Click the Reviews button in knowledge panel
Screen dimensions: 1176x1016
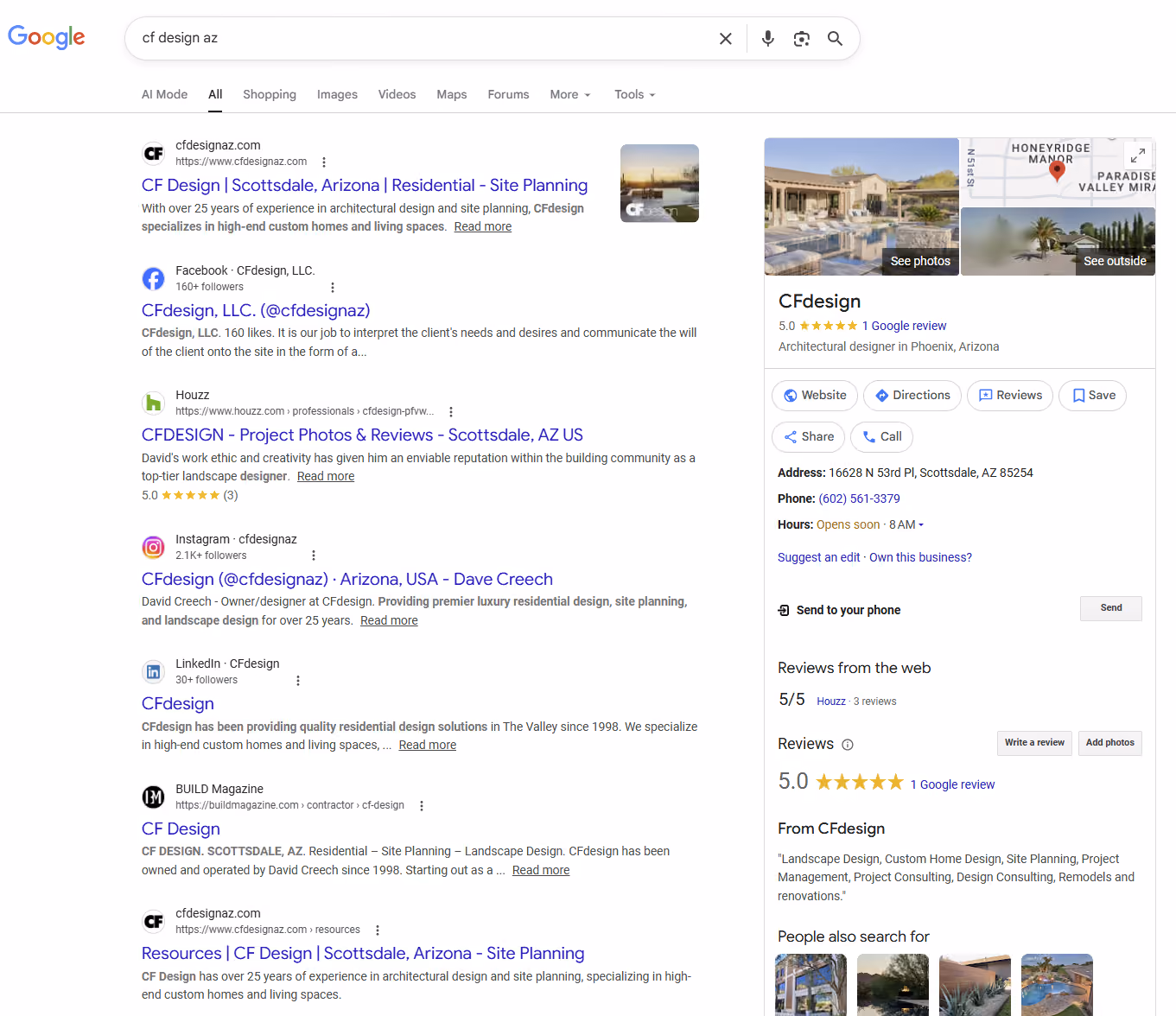(x=1010, y=396)
